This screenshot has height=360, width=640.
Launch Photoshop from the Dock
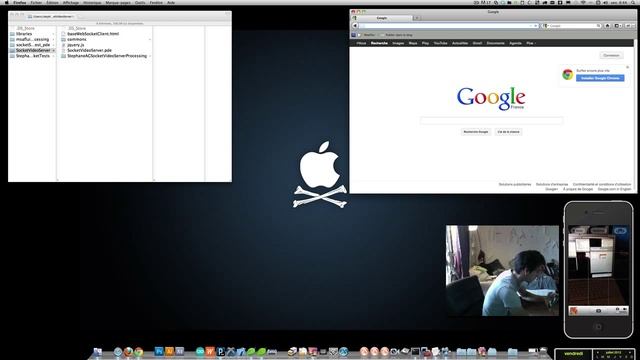click(159, 351)
